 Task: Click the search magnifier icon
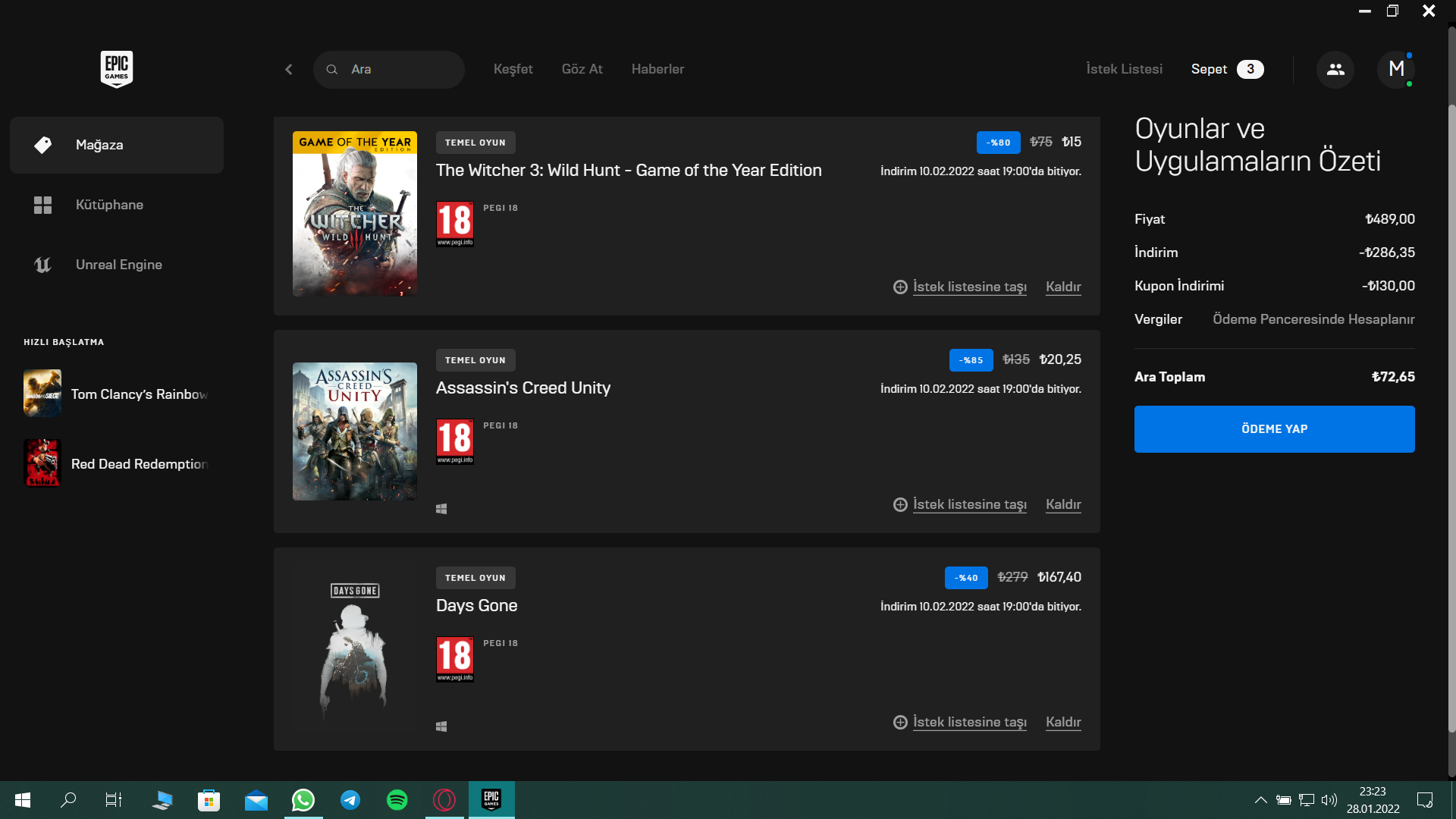click(332, 70)
